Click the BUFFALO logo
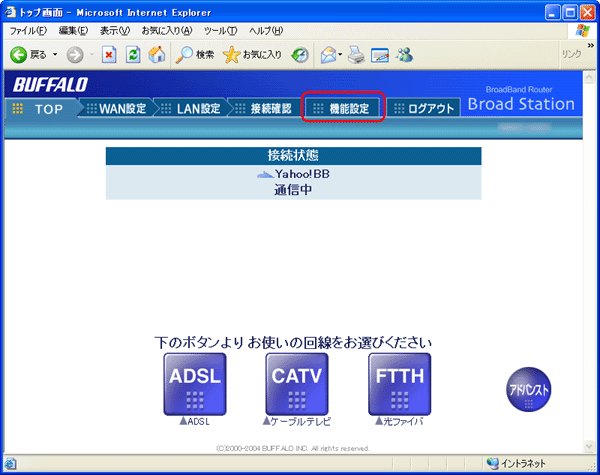This screenshot has height=475, width=600. (x=51, y=85)
